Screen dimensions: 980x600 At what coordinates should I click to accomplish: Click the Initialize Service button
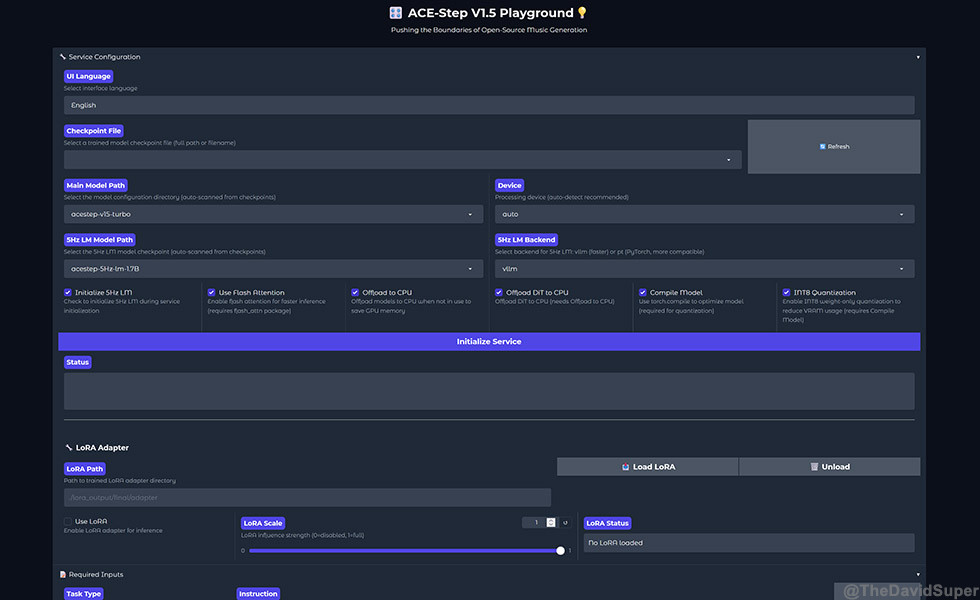[x=489, y=342]
